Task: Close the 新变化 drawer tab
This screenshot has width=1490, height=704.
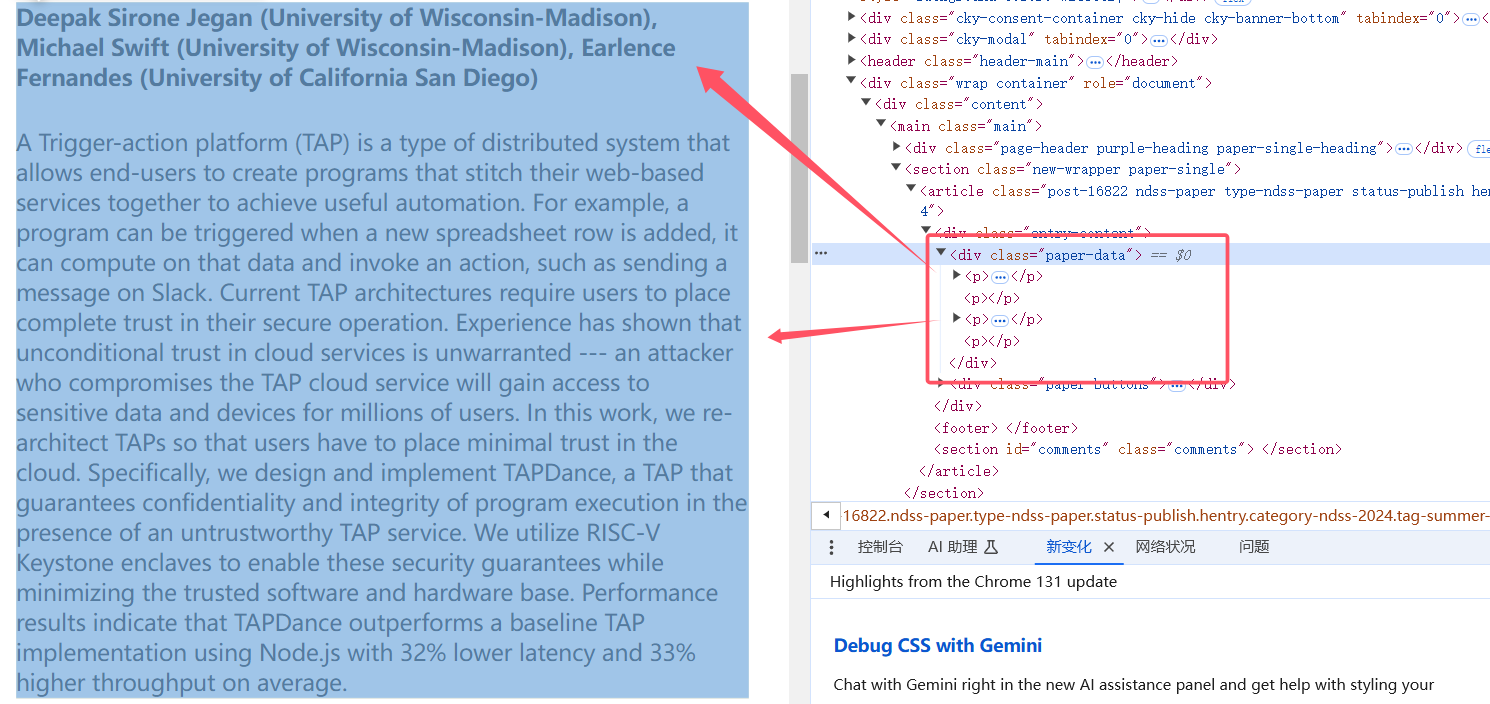Action: click(1108, 547)
